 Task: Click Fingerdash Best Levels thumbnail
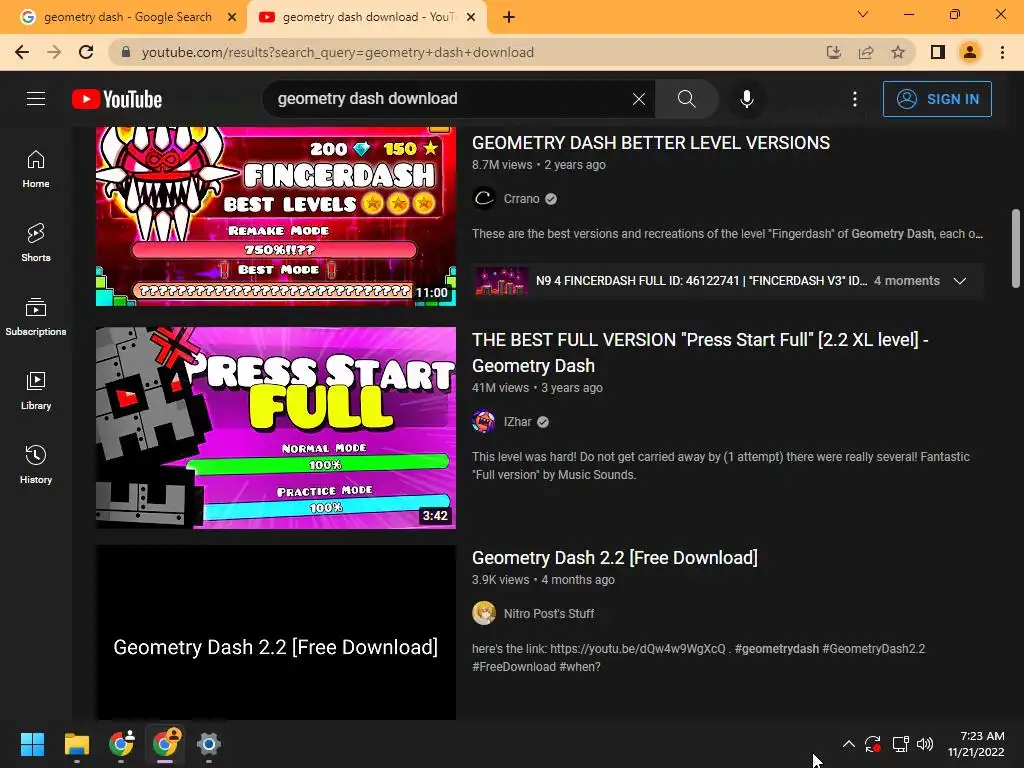click(x=276, y=216)
